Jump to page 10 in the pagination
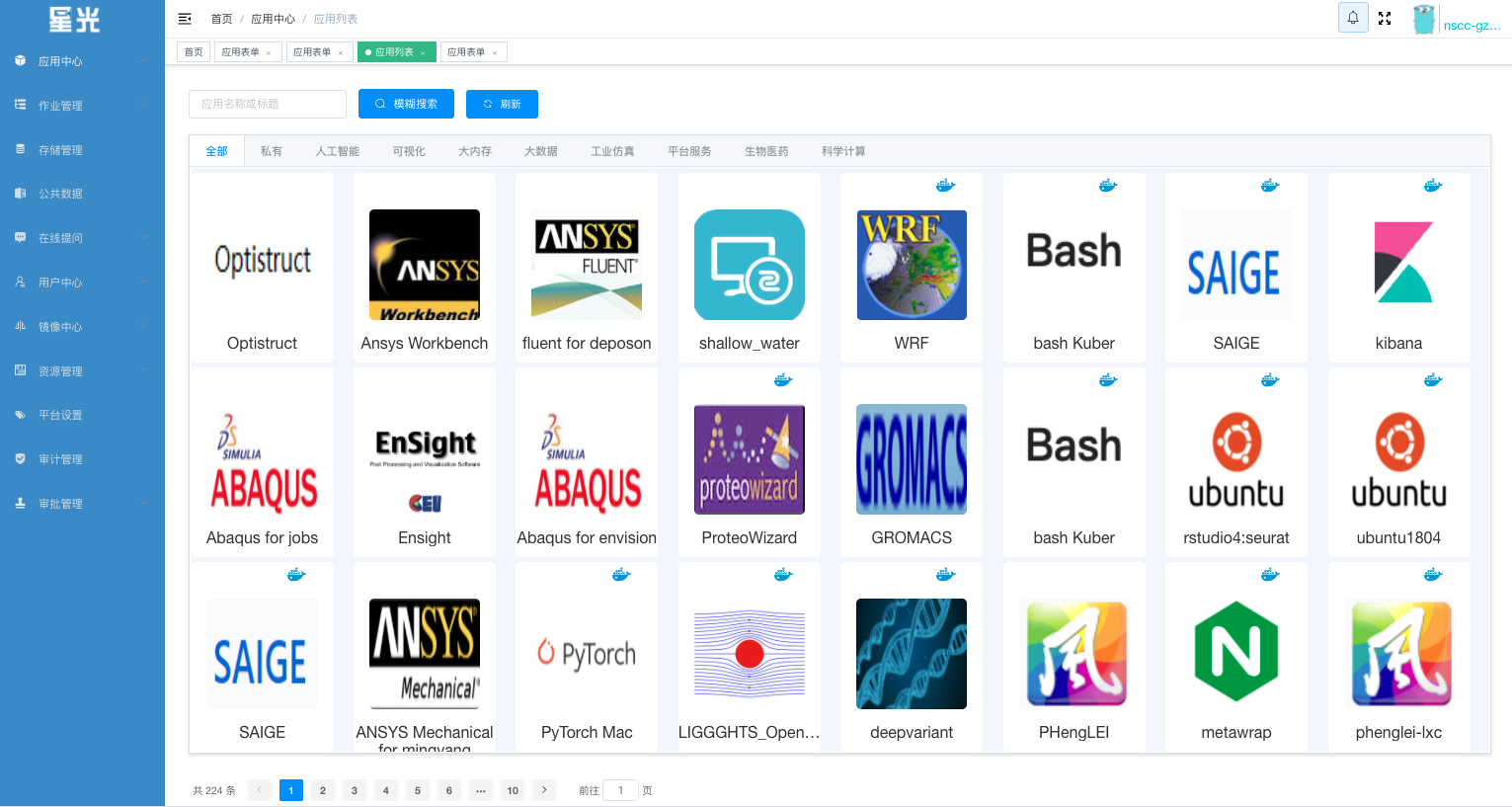The width and height of the screenshot is (1512, 807). 513,790
